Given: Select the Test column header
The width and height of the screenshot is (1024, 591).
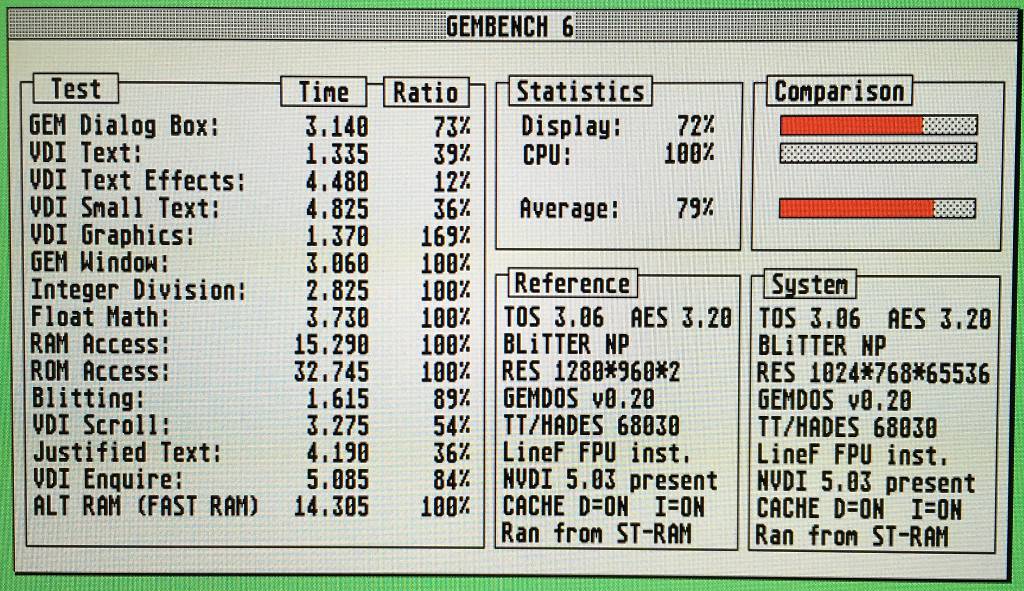Looking at the screenshot, I should (76, 89).
